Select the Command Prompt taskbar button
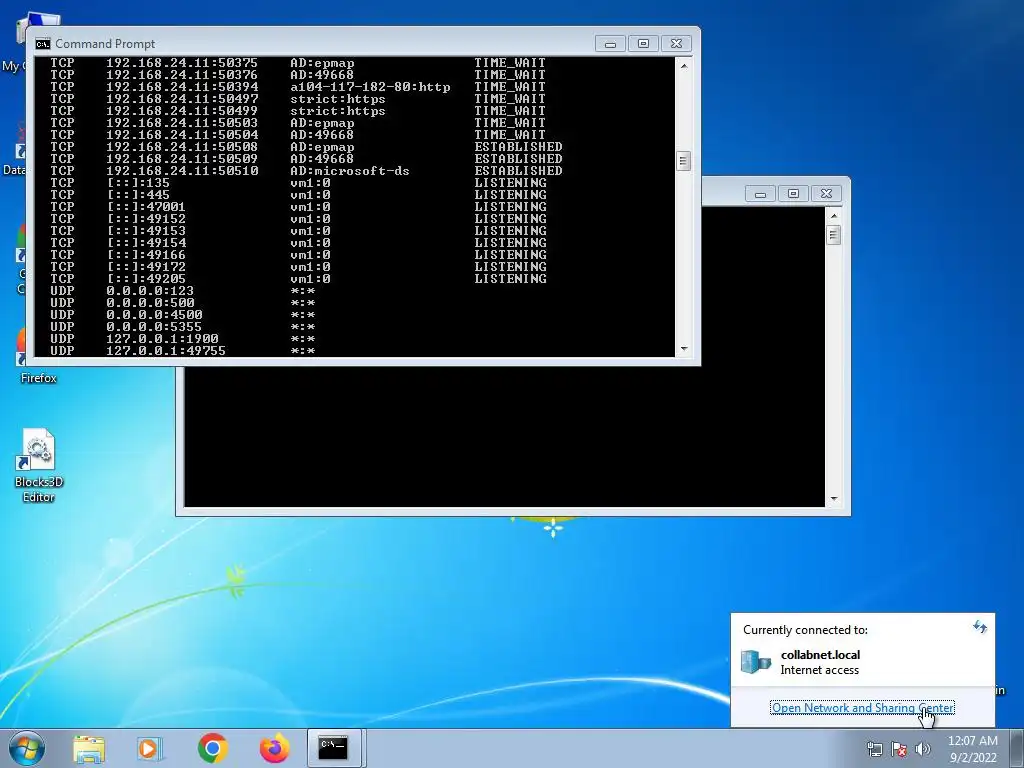The width and height of the screenshot is (1024, 768). [334, 748]
